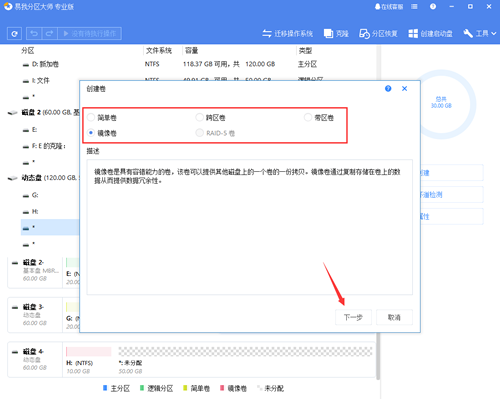Screen dimensions: 500x399
Task: Expand the 工具 tools dropdown
Action: tap(479, 34)
